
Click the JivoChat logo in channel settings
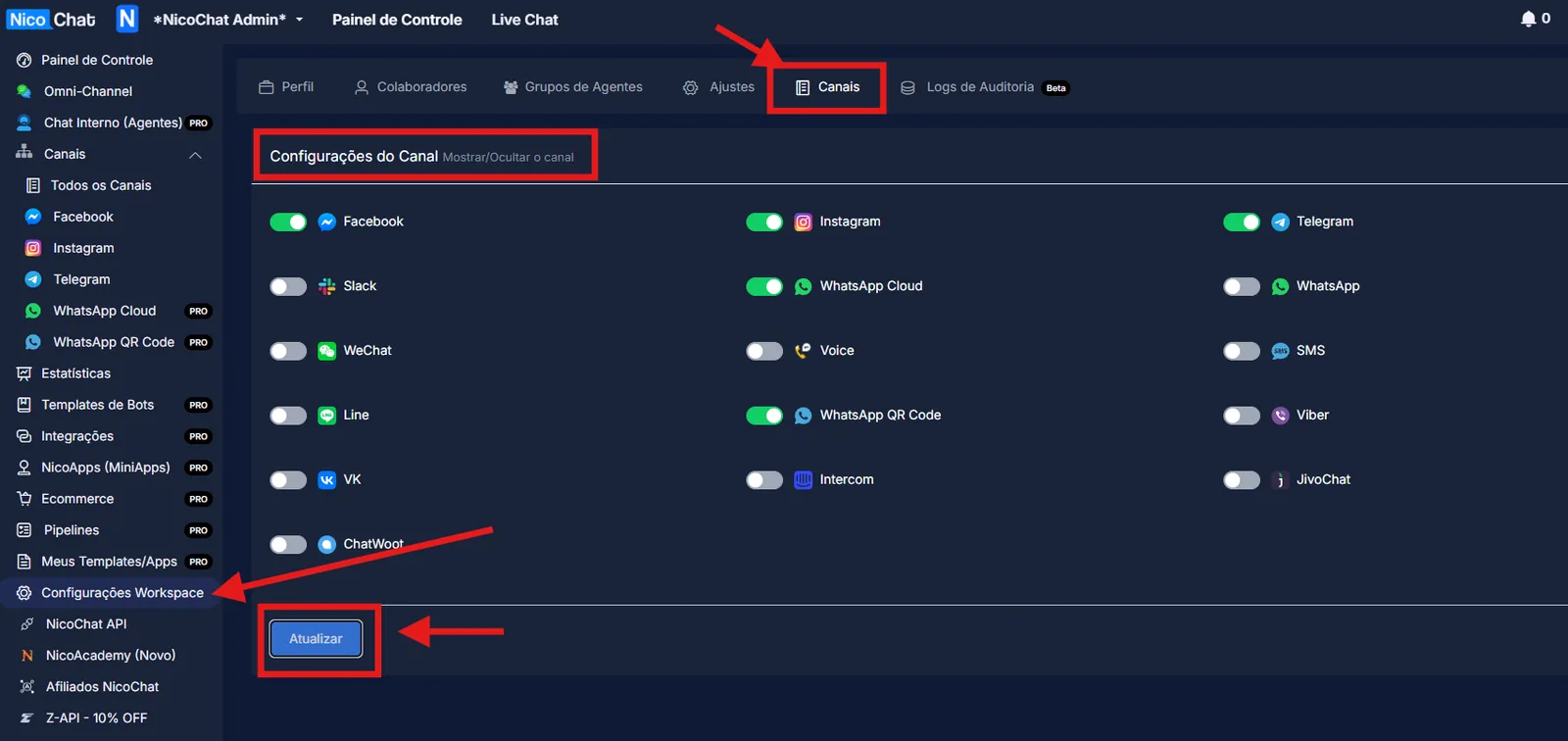[1280, 480]
